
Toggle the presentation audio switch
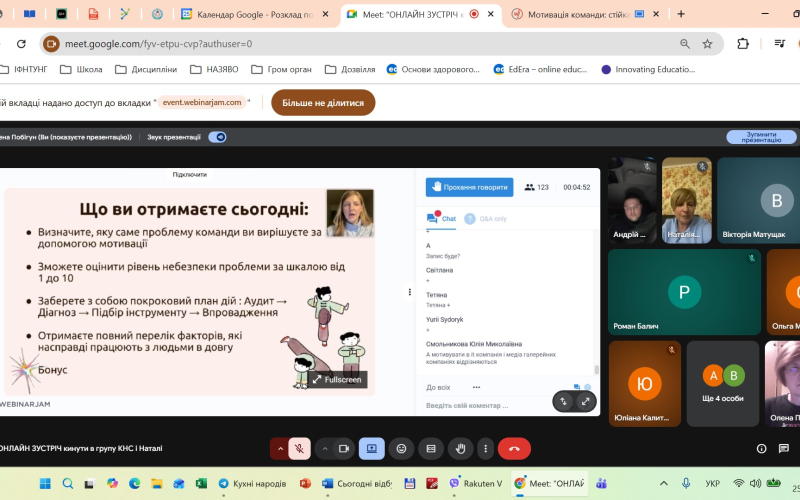click(217, 137)
